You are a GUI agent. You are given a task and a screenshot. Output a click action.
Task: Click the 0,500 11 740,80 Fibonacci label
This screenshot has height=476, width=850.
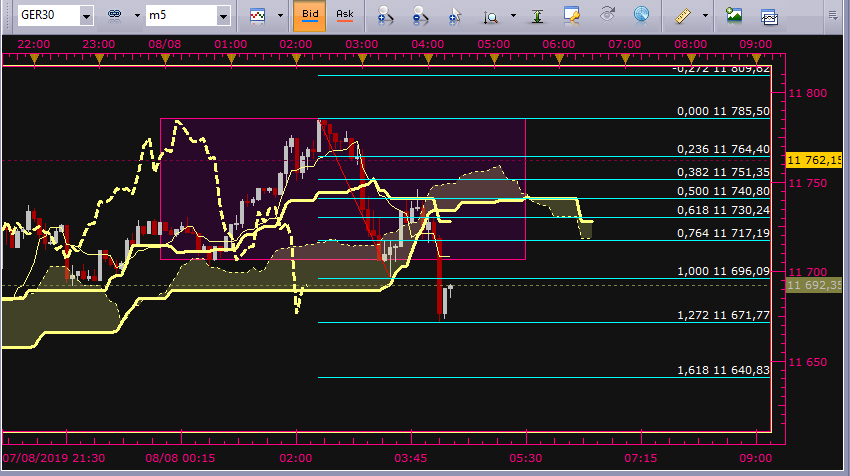(723, 191)
